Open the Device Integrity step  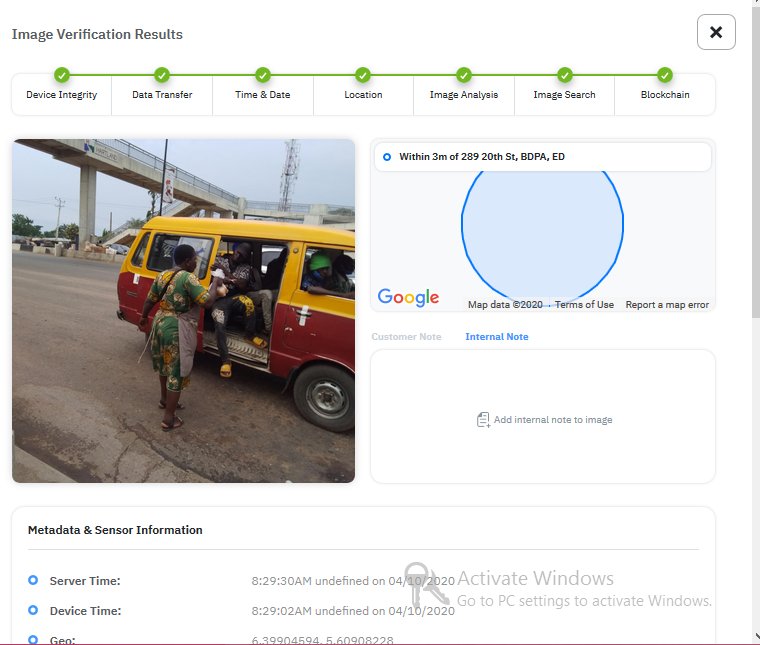(62, 95)
